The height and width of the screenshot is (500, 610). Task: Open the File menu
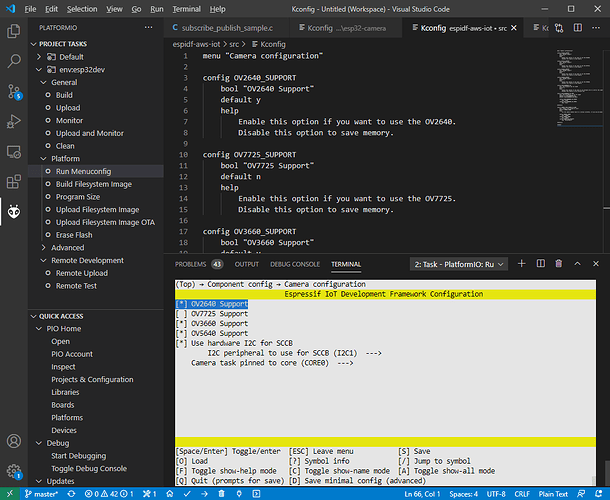(30, 9)
